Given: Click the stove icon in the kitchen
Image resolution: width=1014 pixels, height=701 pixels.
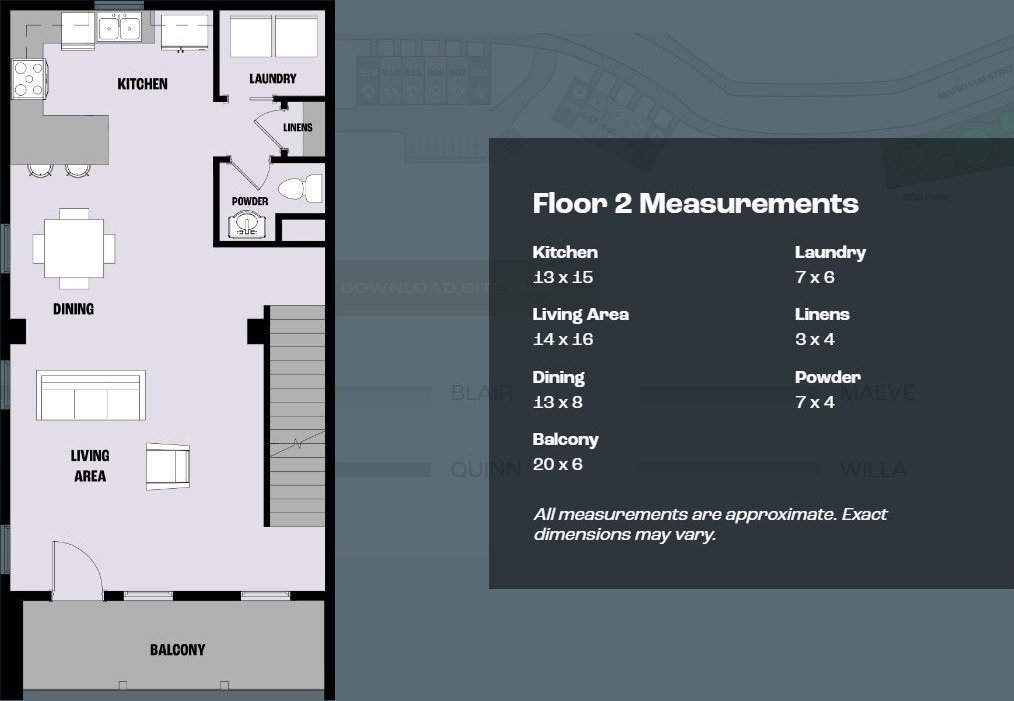Looking at the screenshot, I should pyautogui.click(x=29, y=79).
